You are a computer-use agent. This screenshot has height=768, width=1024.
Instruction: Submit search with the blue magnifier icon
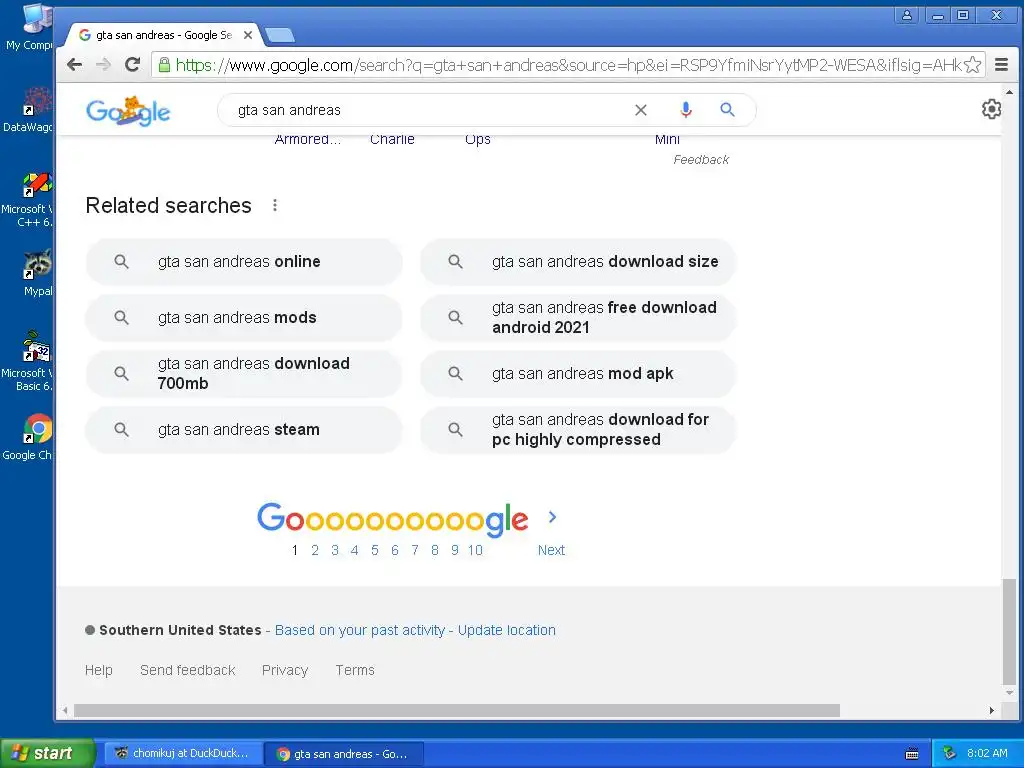point(728,110)
